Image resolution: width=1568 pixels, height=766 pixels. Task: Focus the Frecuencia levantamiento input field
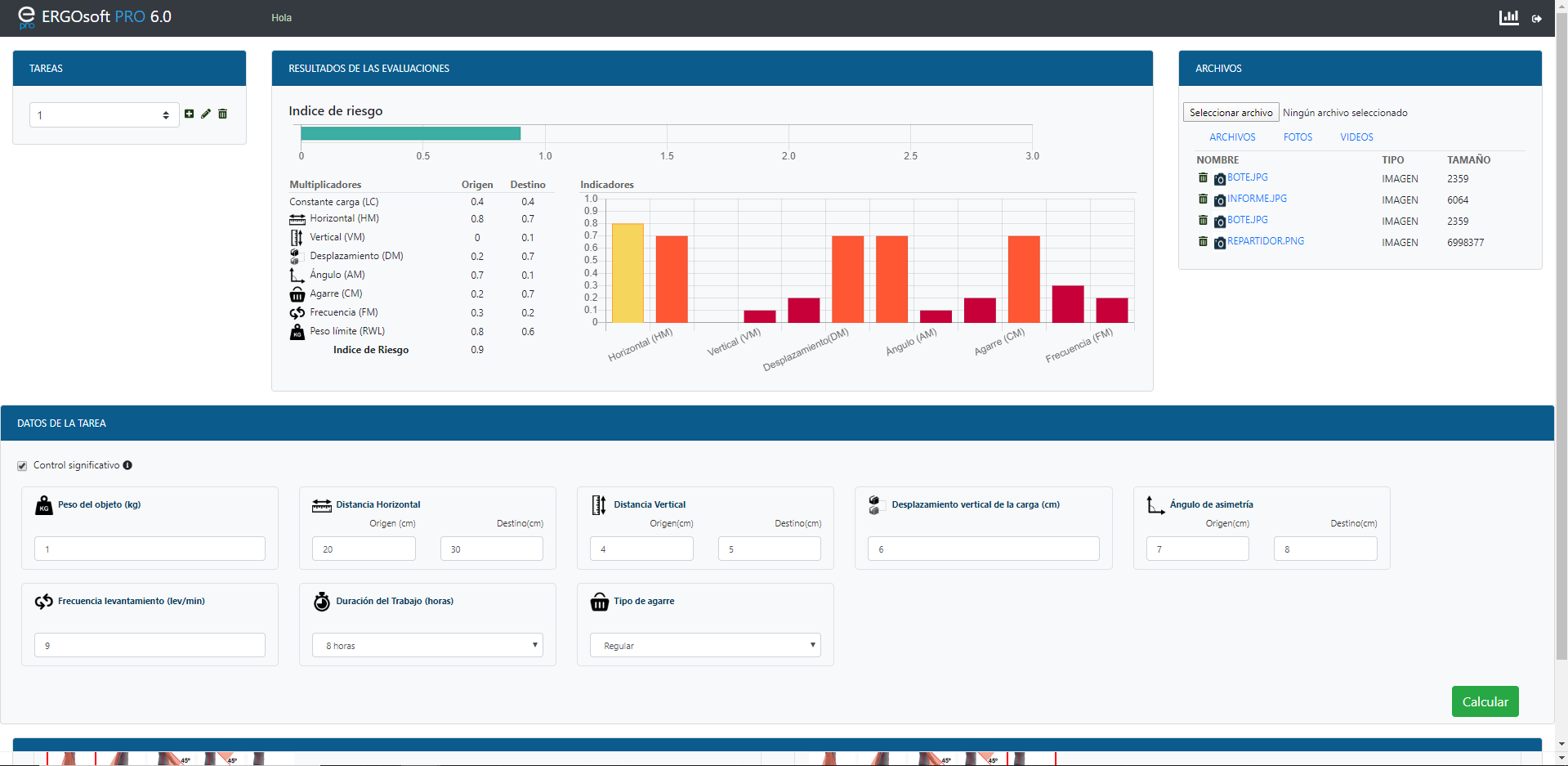tap(150, 645)
